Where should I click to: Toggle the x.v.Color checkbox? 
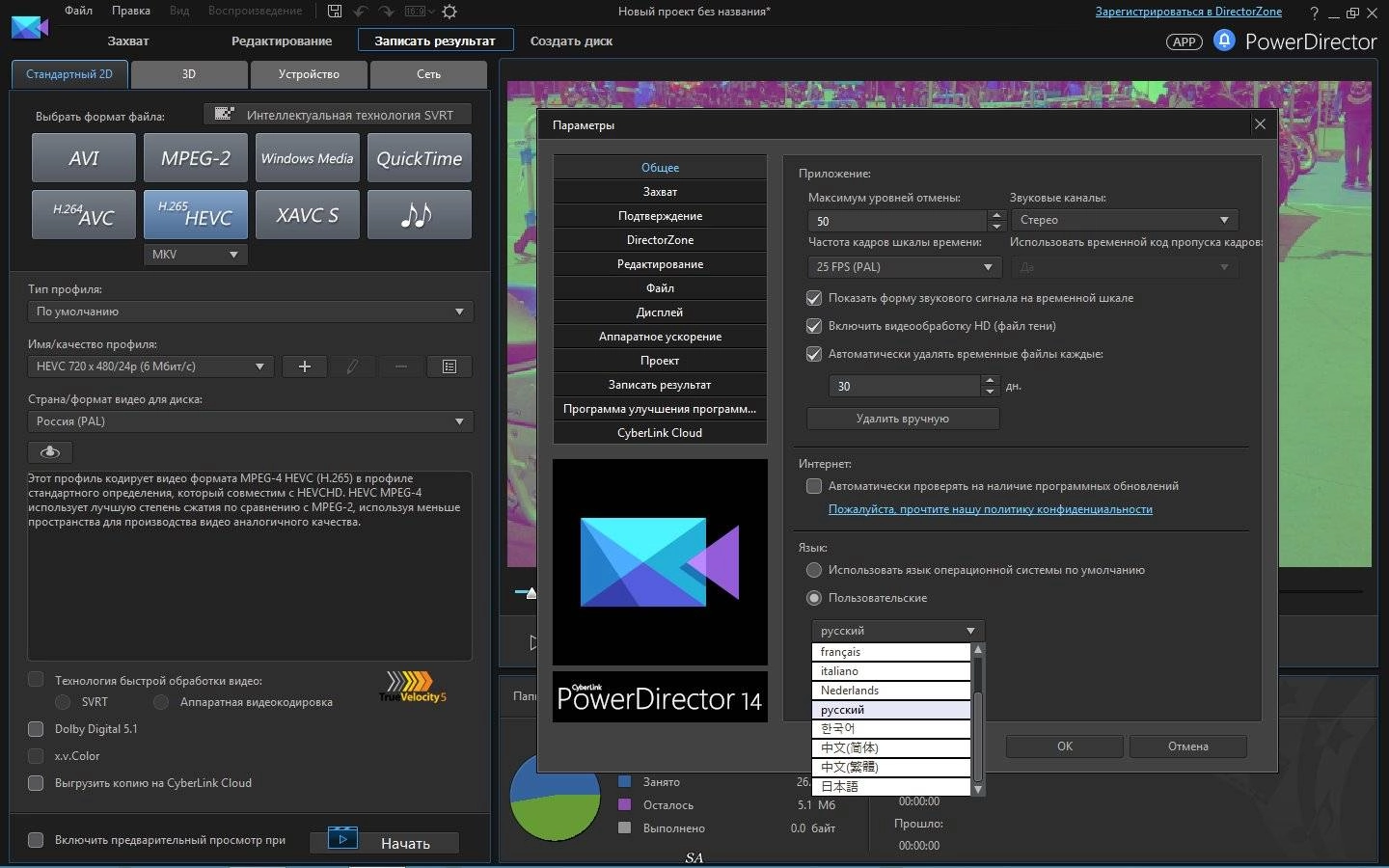[x=36, y=756]
